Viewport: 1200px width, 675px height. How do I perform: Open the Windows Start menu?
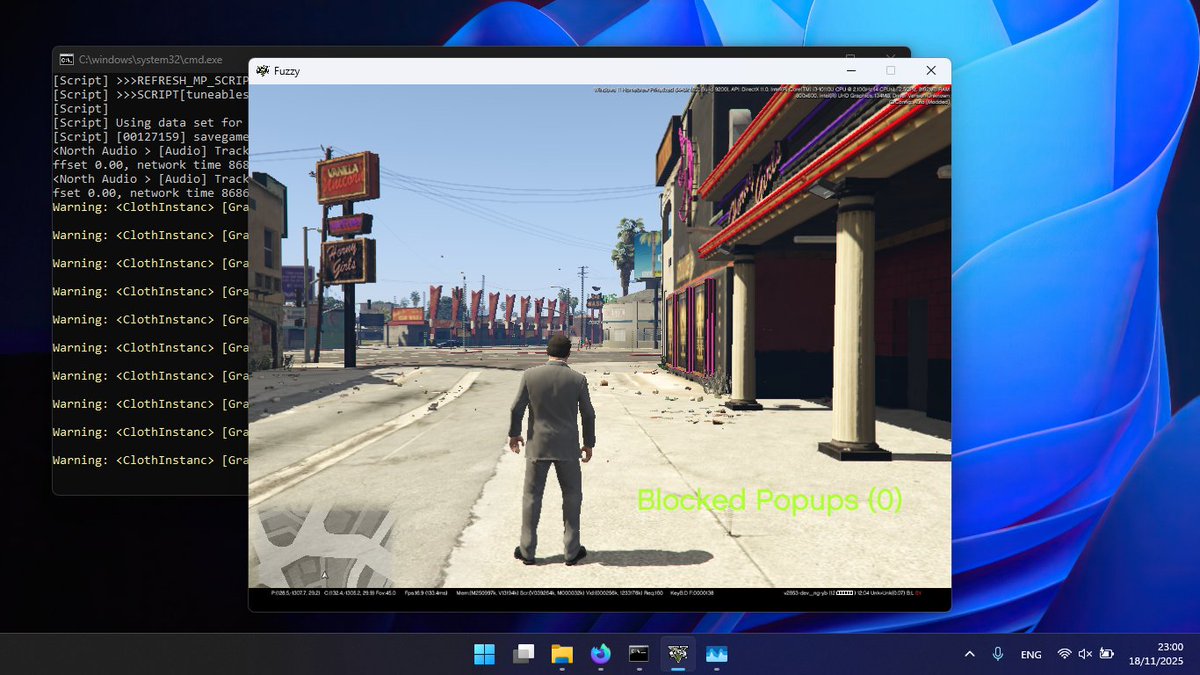484,654
